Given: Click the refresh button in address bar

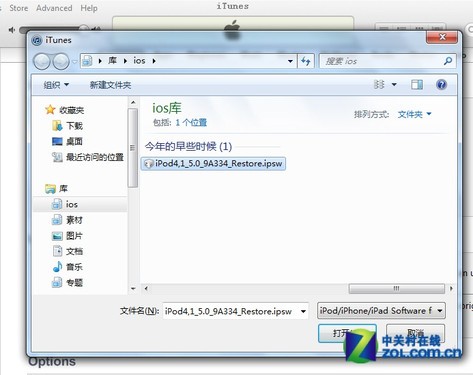Looking at the screenshot, I should tap(306, 61).
